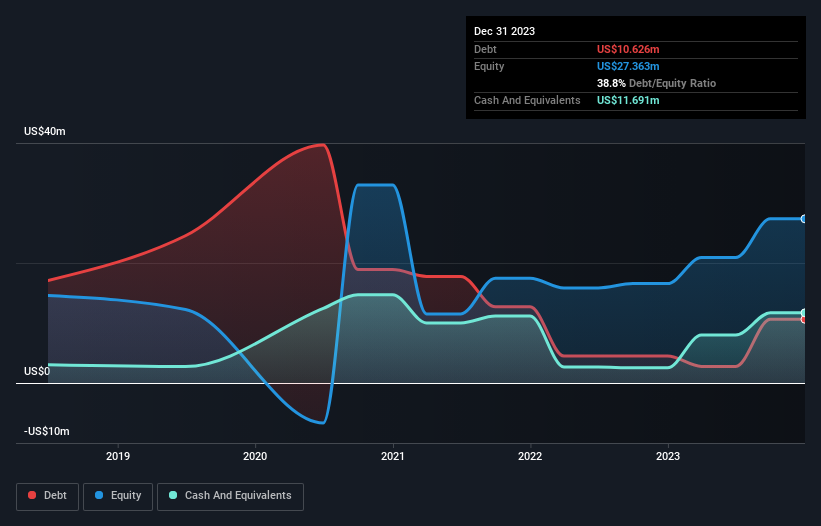Image resolution: width=821 pixels, height=526 pixels.
Task: Toggle the Debt series legend button
Action: pyautogui.click(x=47, y=496)
